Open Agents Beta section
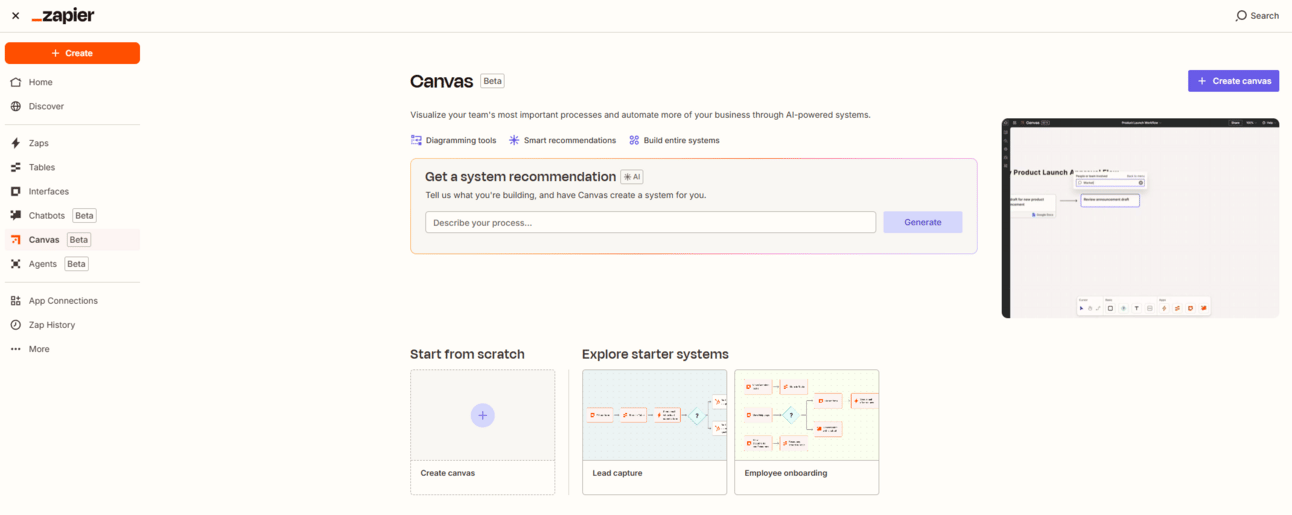 click(43, 264)
